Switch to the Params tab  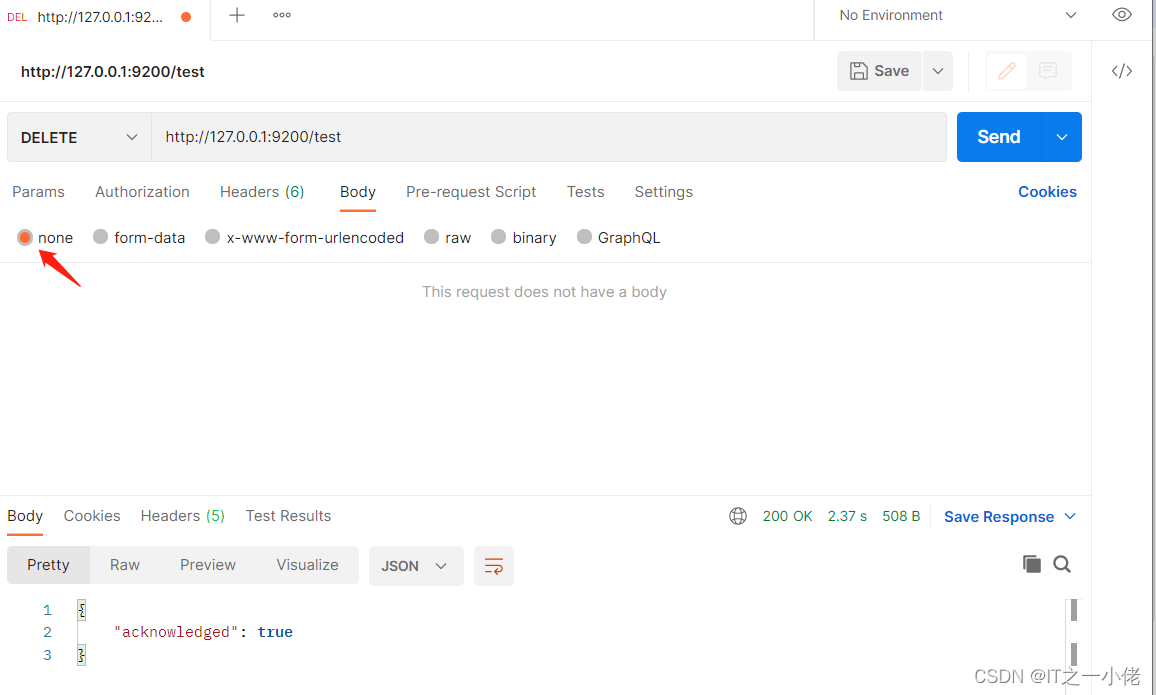pyautogui.click(x=38, y=192)
